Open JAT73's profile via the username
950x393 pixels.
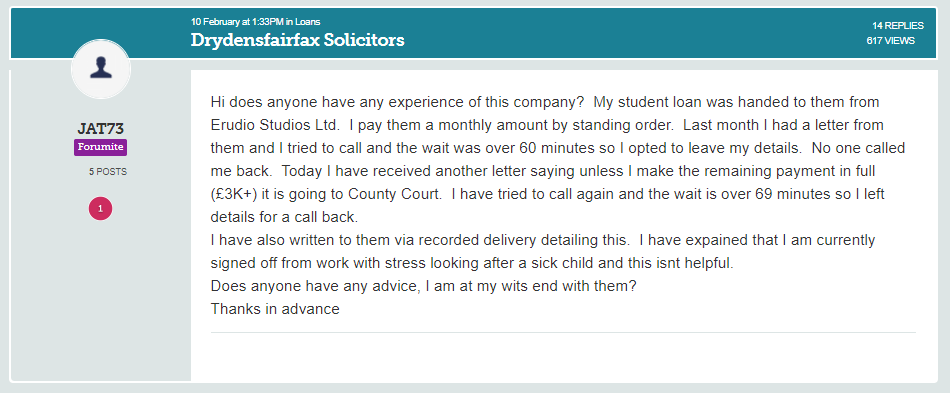(x=101, y=128)
